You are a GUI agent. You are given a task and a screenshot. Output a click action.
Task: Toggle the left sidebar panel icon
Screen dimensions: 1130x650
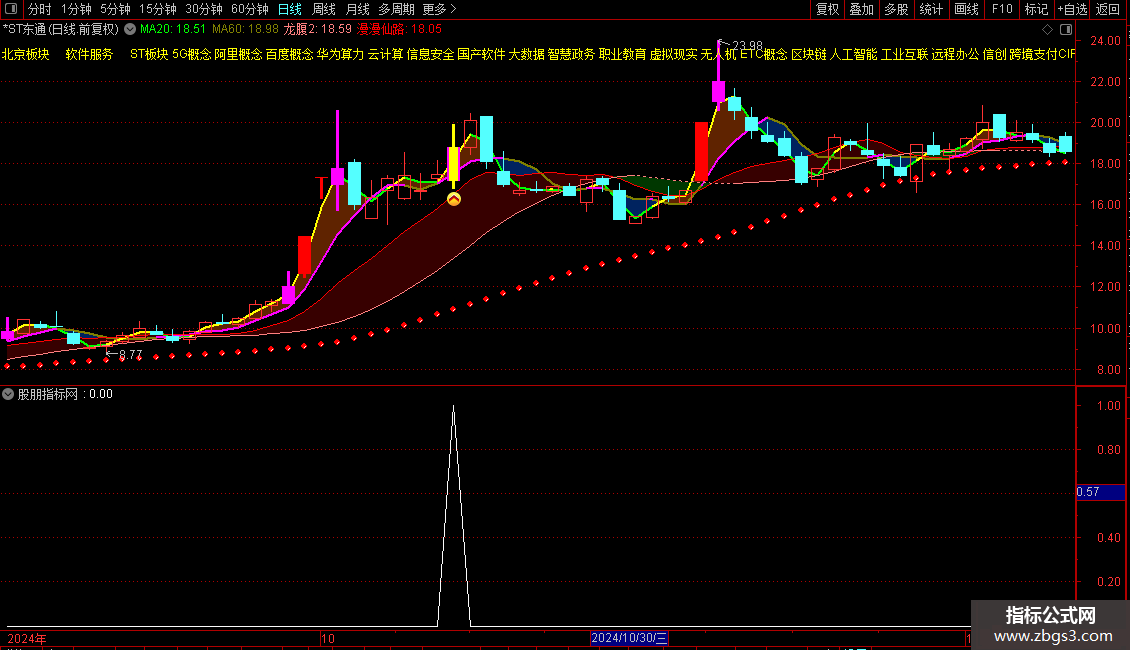point(11,9)
